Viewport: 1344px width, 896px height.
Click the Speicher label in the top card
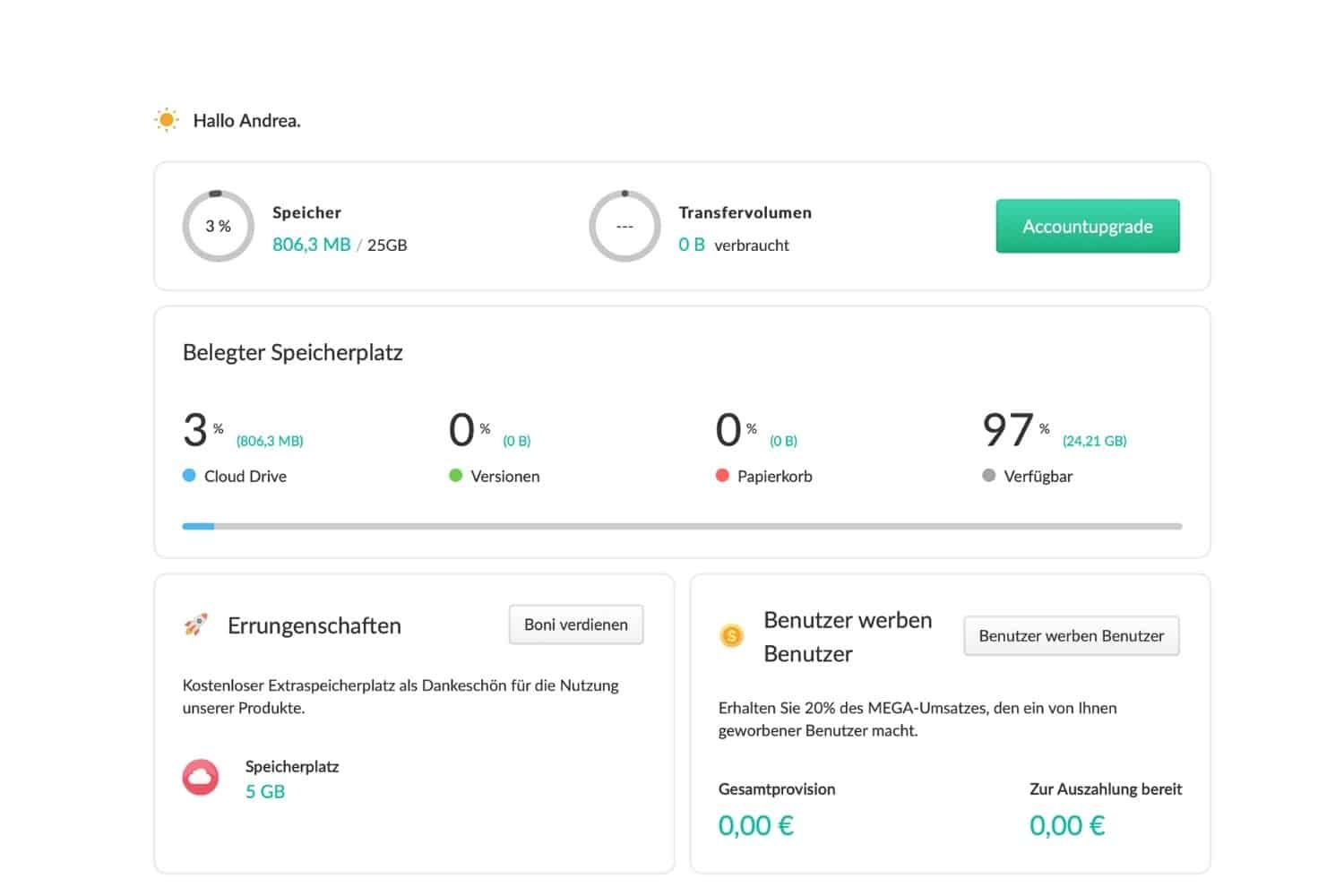(x=306, y=212)
